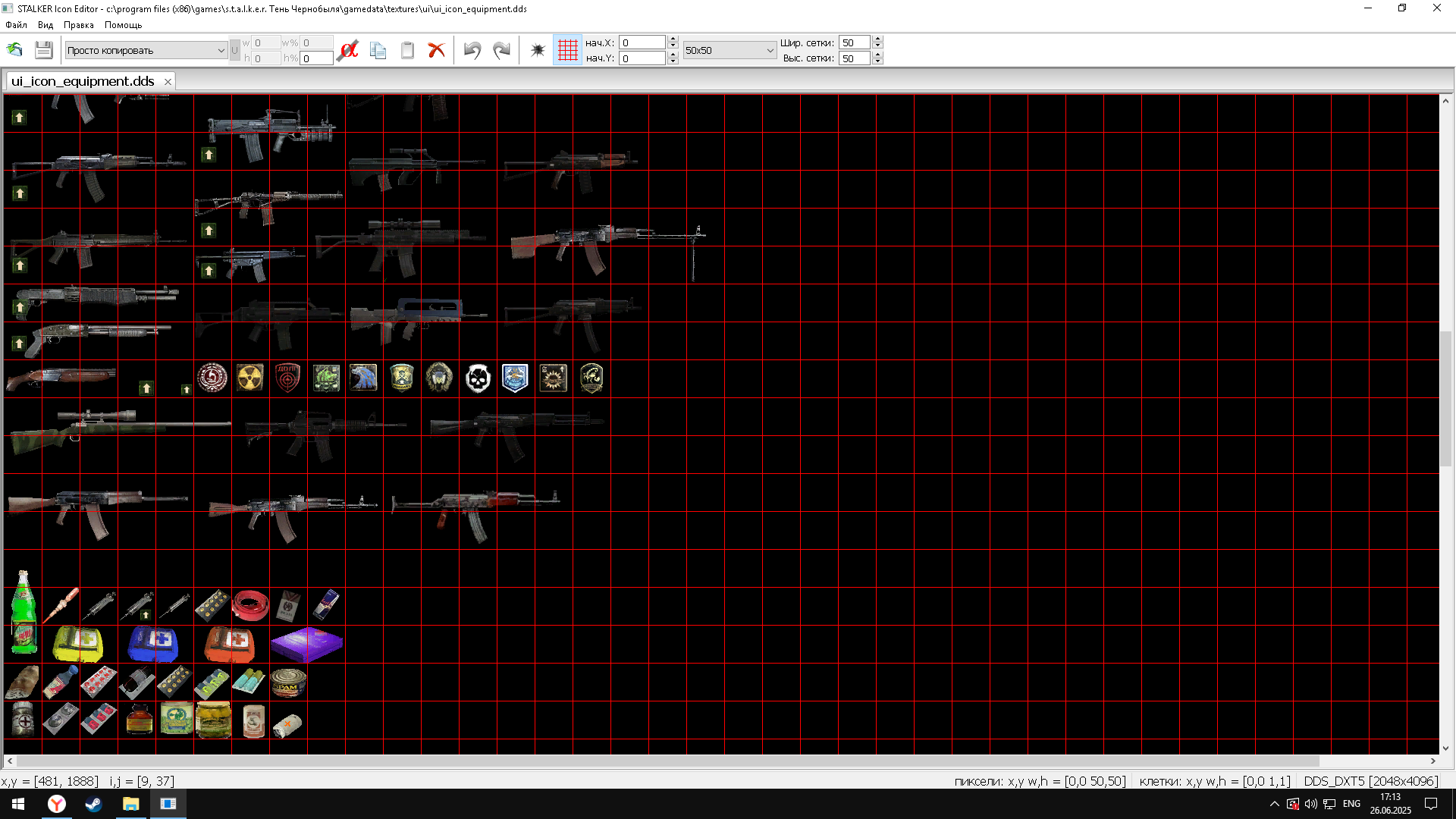Open Steam from the taskbar
Image resolution: width=1456 pixels, height=819 pixels.
93,804
